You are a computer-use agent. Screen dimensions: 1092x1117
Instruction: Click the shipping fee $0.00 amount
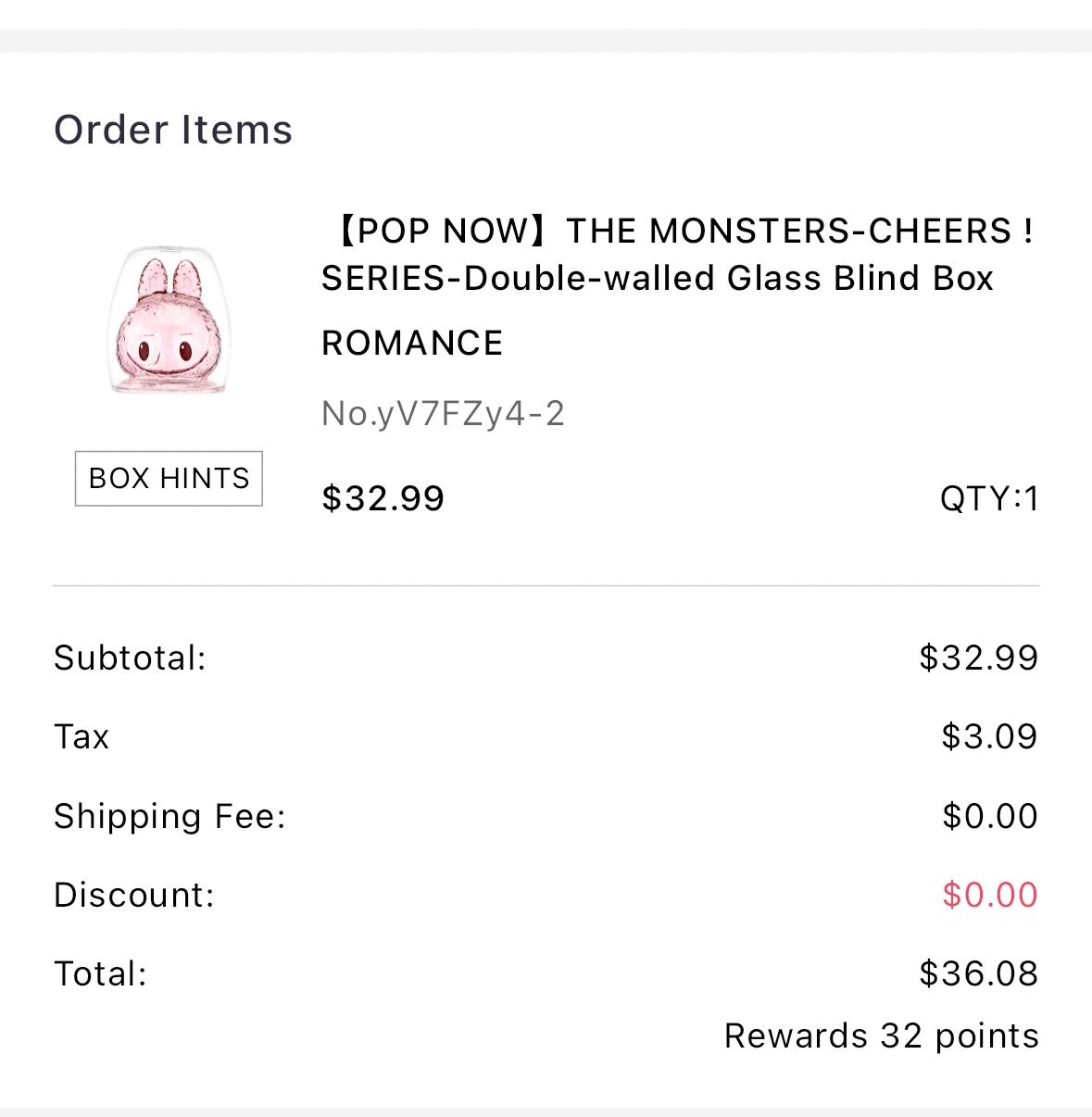[989, 817]
